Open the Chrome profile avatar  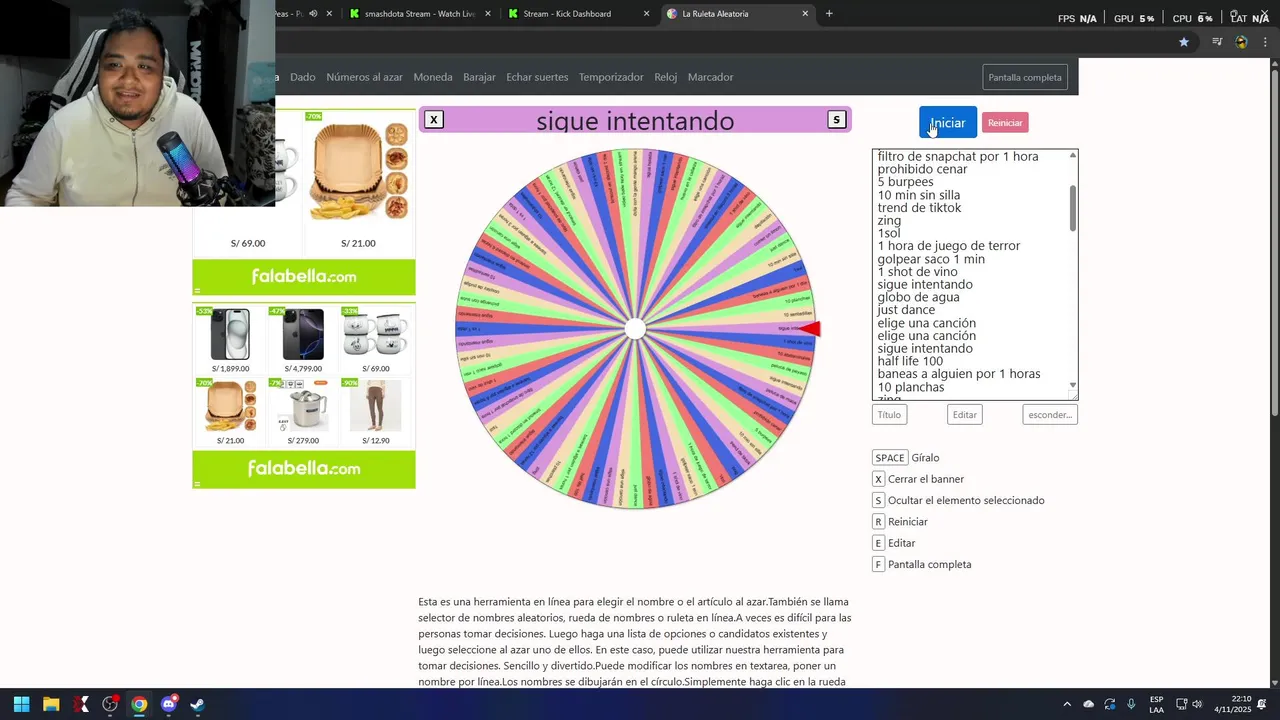tap(1242, 42)
